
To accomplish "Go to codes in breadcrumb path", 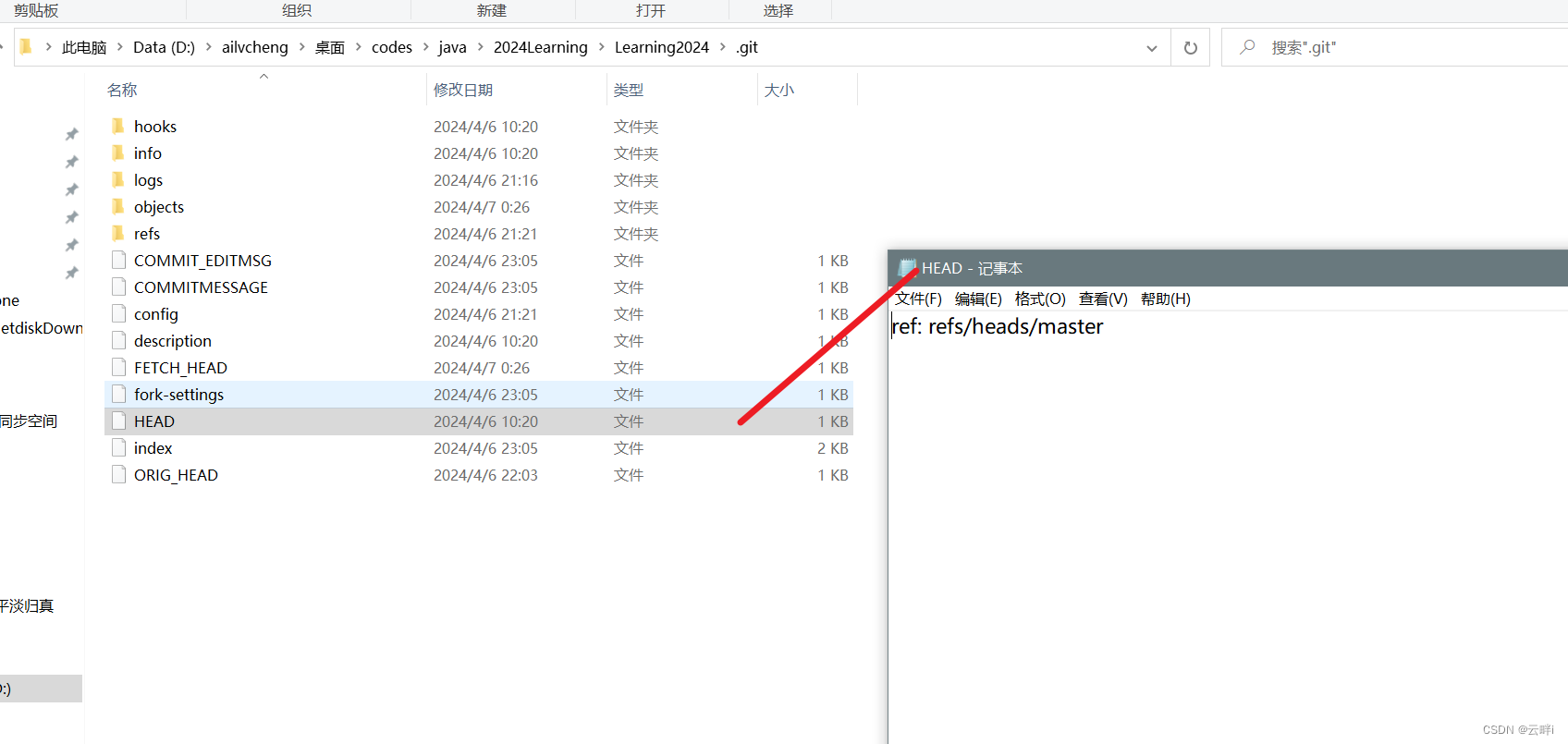I will 392,47.
